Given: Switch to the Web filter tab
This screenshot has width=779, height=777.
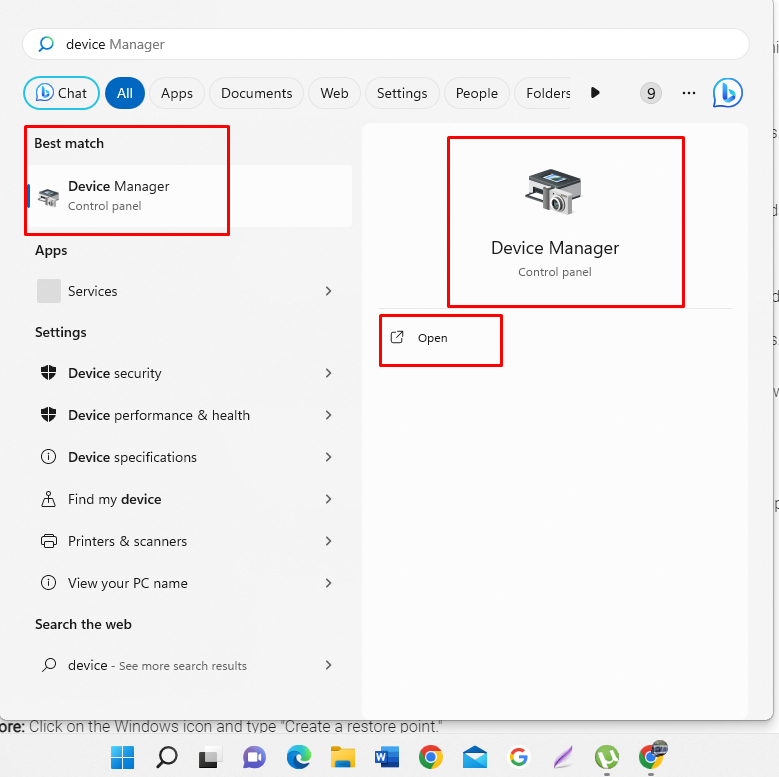Looking at the screenshot, I should coord(334,93).
